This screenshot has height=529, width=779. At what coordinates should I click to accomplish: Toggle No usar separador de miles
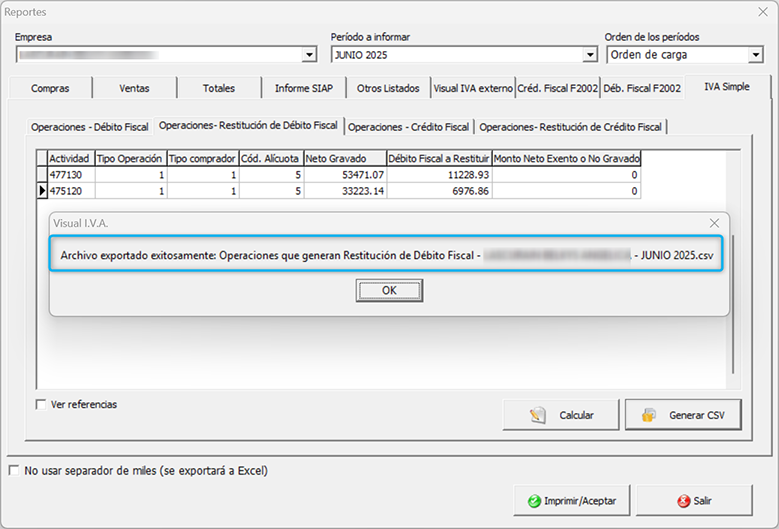pyautogui.click(x=14, y=470)
